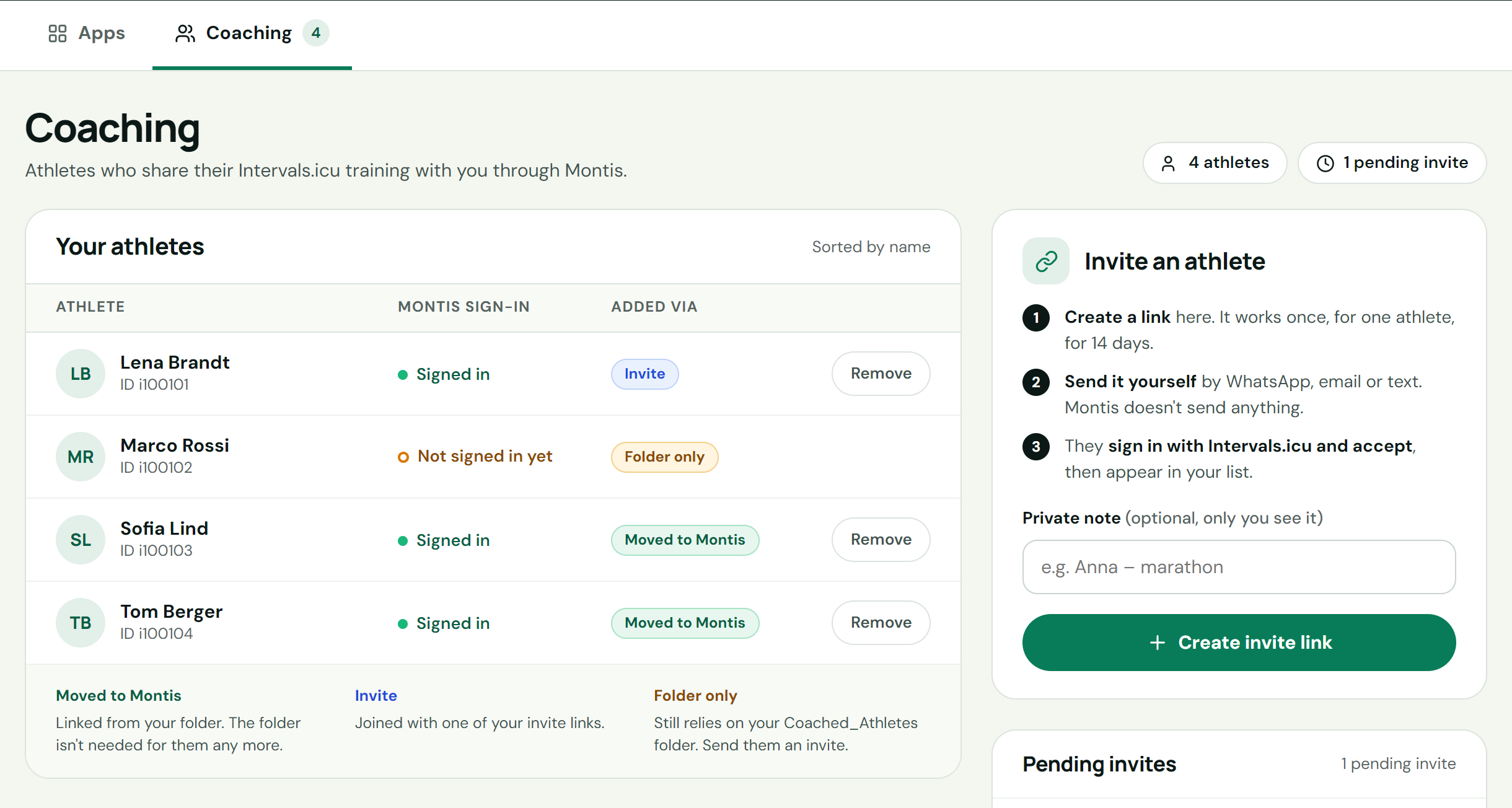Viewport: 1512px width, 808px height.
Task: Click the Pending invites heading
Action: [1099, 764]
